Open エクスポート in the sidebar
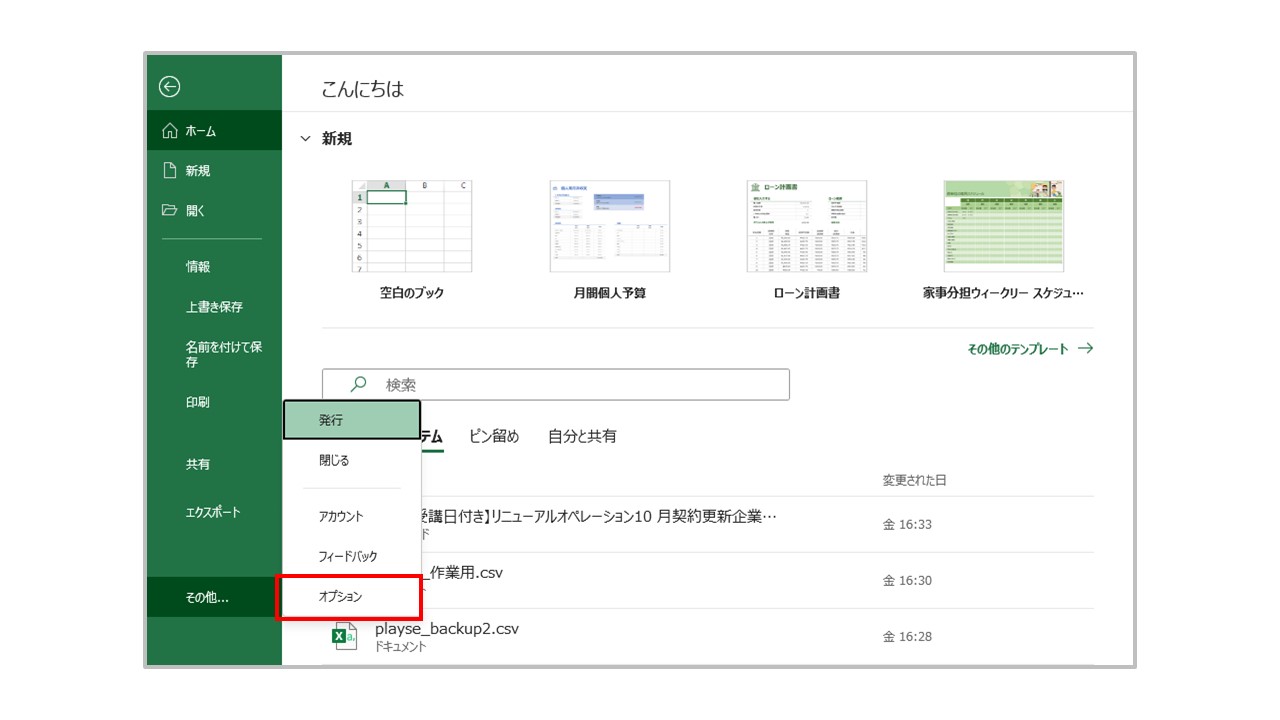The width and height of the screenshot is (1280, 720). pos(214,512)
